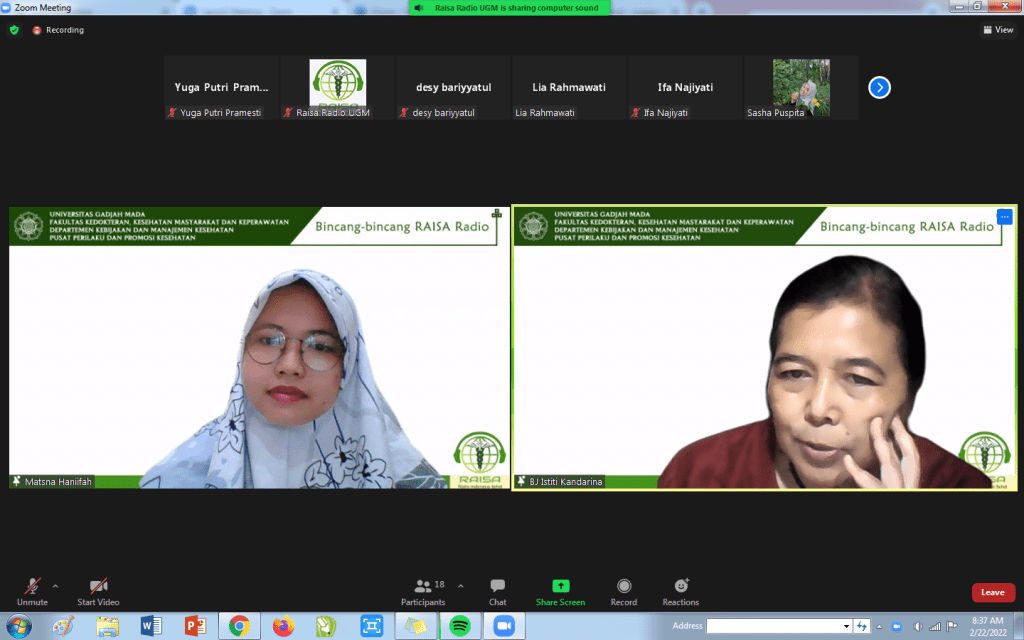
Task: Open the Participants panel
Action: point(423,592)
